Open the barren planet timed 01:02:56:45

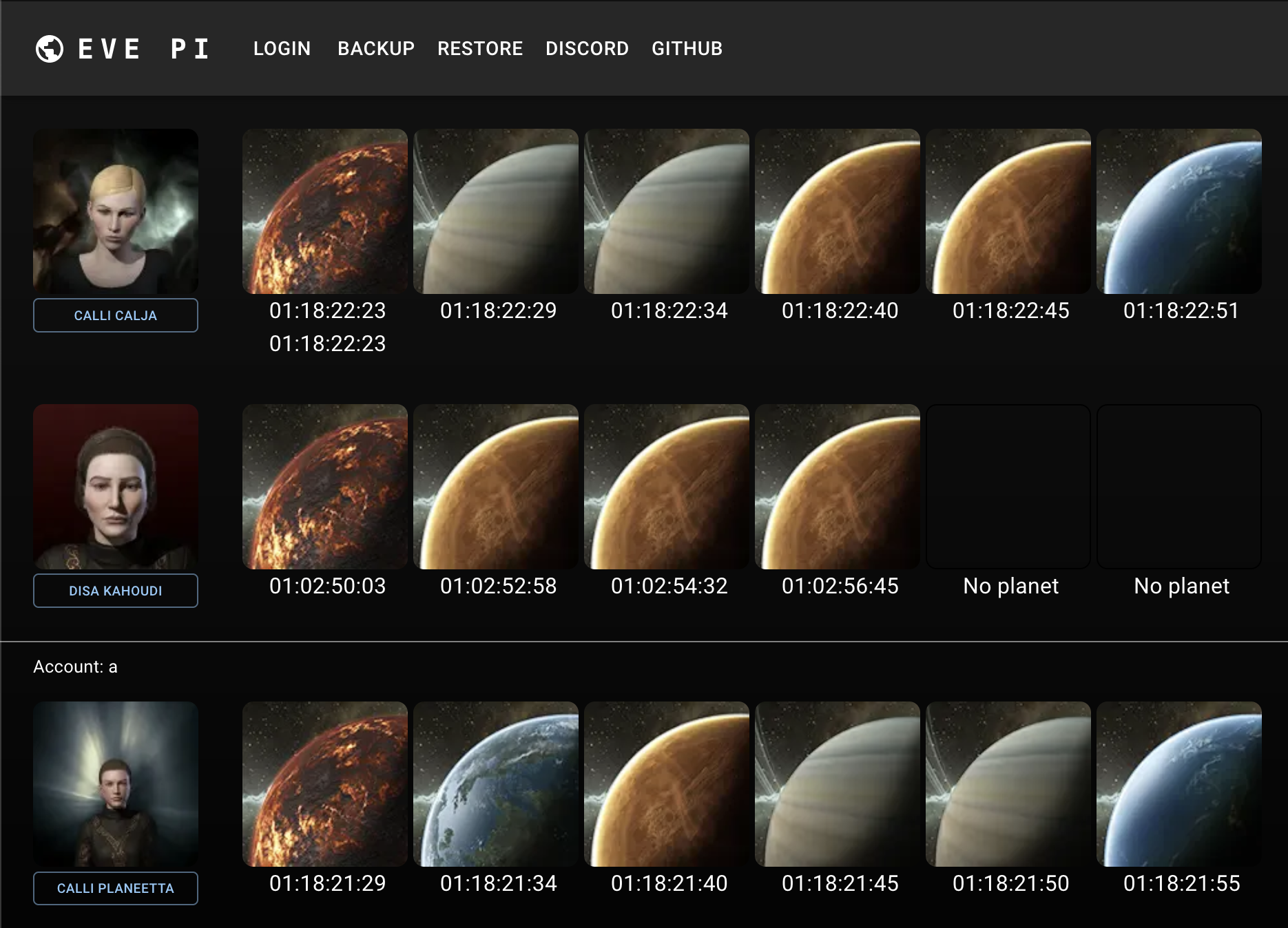click(838, 487)
